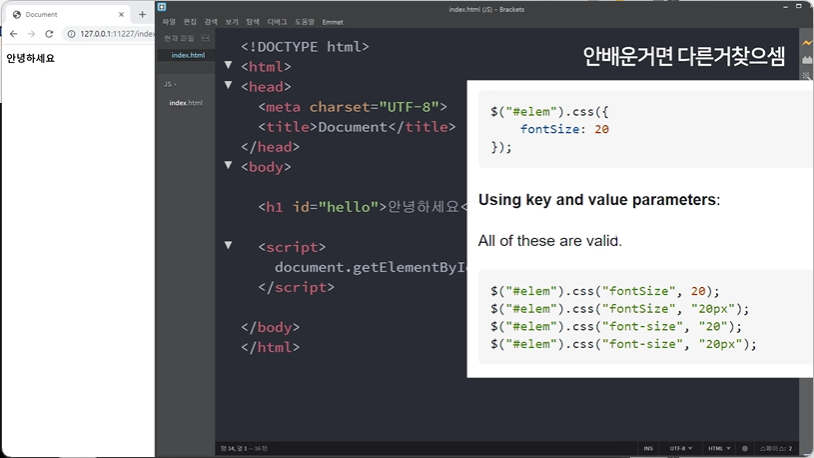The height and width of the screenshot is (458, 814).
Task: Open the 검색 menu
Action: 211,22
